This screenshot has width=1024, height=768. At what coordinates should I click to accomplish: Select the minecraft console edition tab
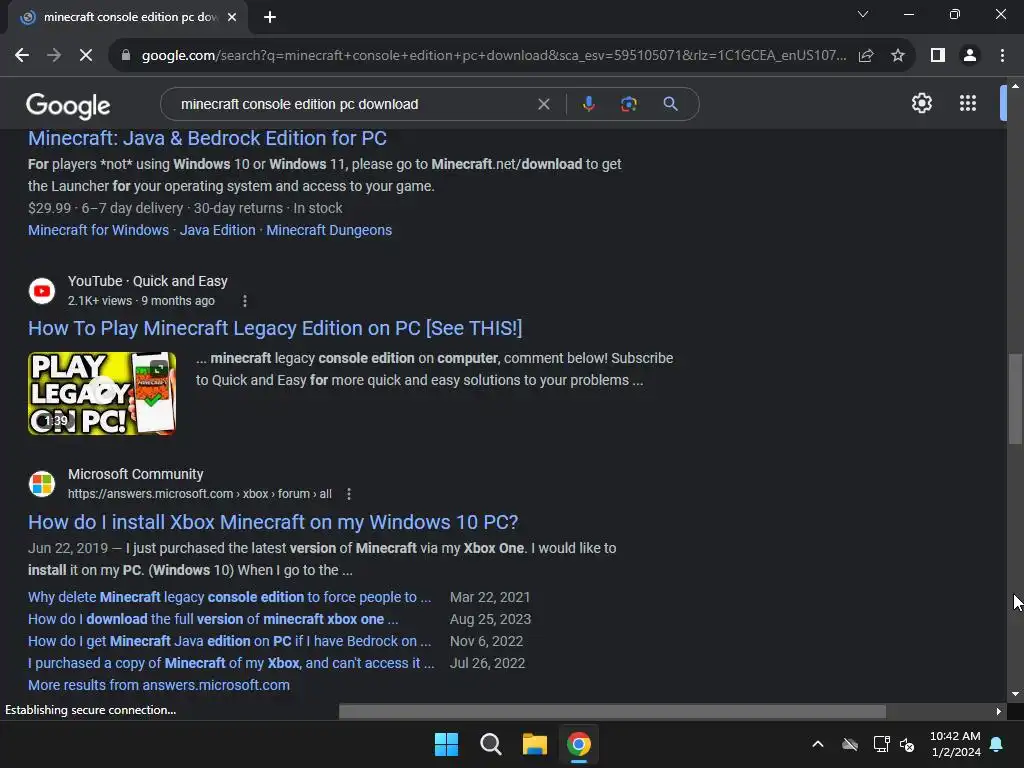coord(128,17)
